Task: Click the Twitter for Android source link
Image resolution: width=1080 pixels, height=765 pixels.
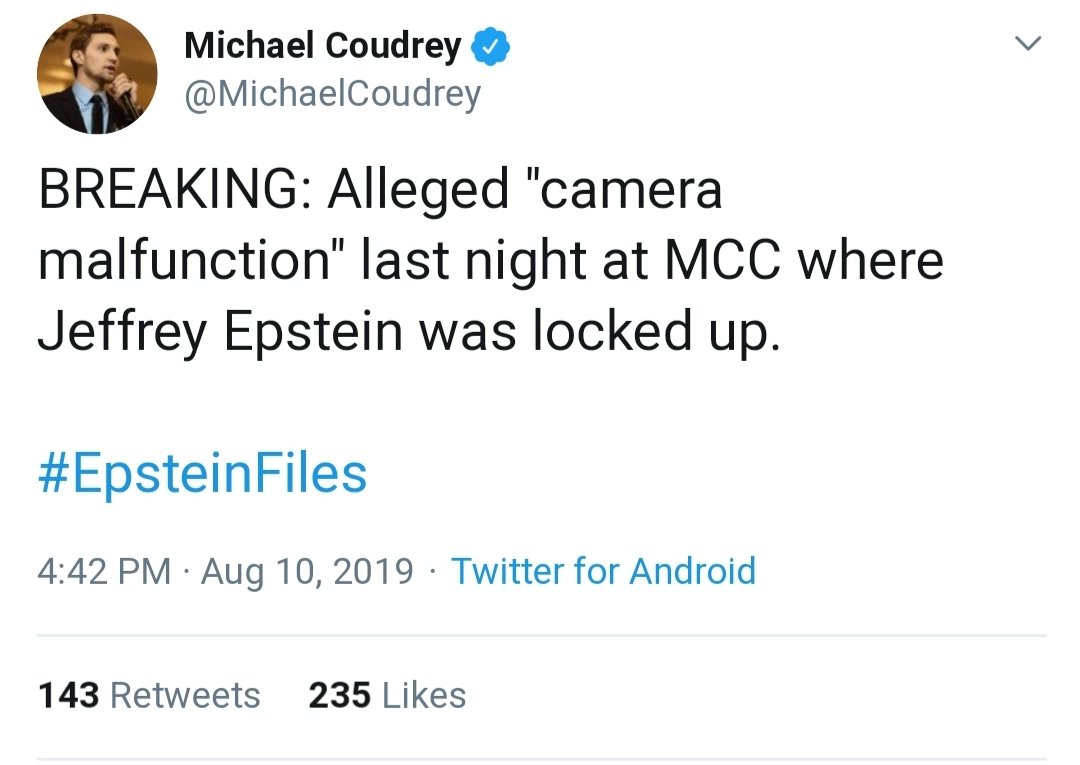Action: click(x=603, y=571)
